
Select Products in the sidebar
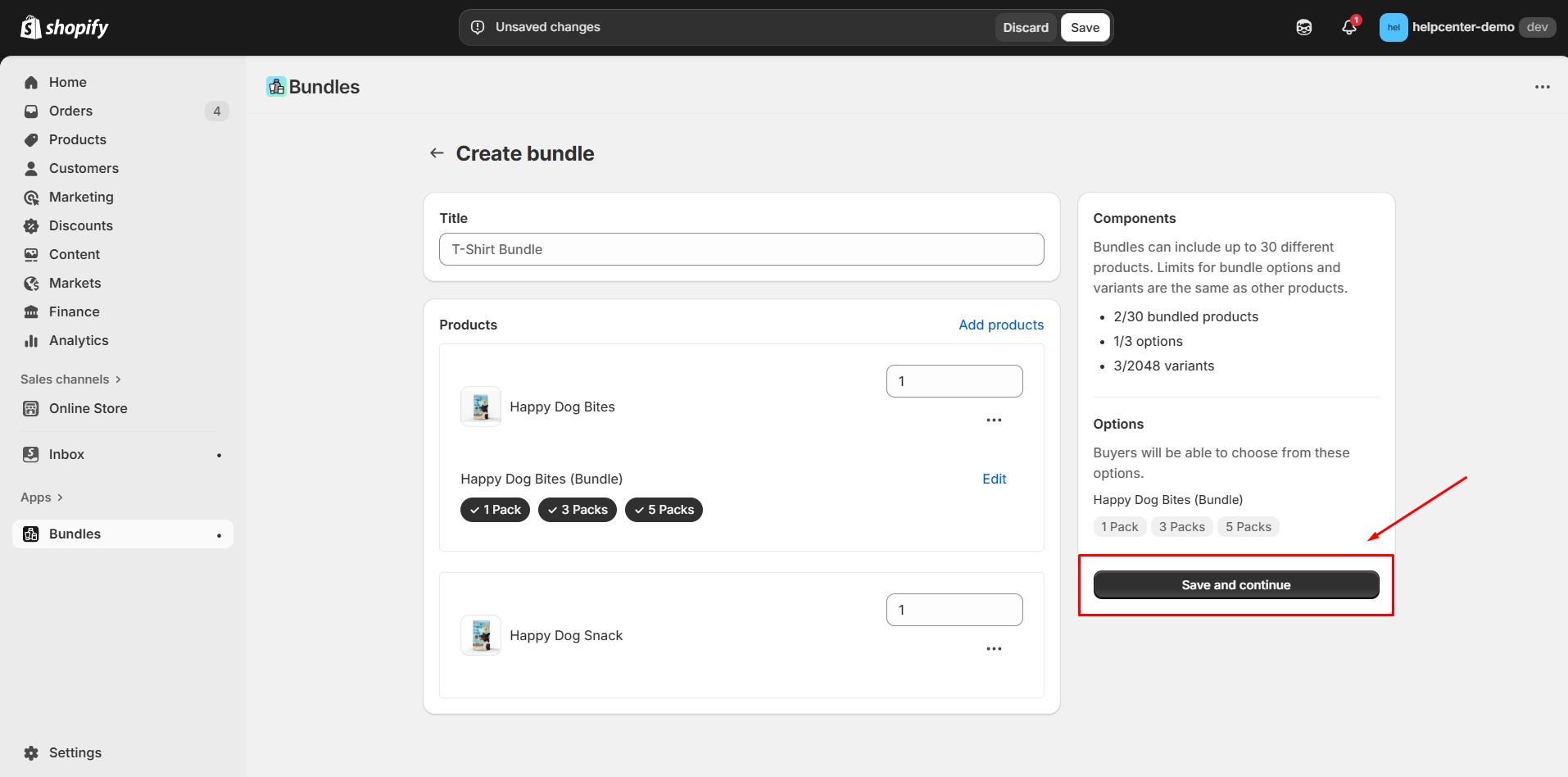click(x=77, y=139)
